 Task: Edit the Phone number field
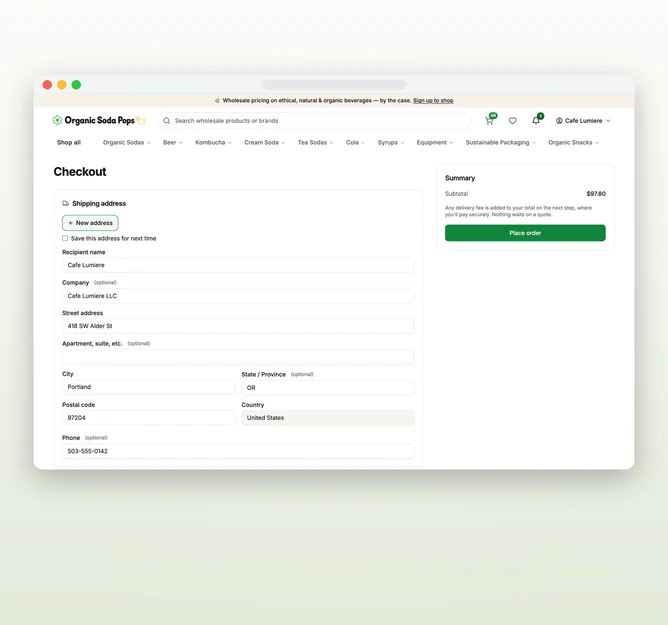238,451
